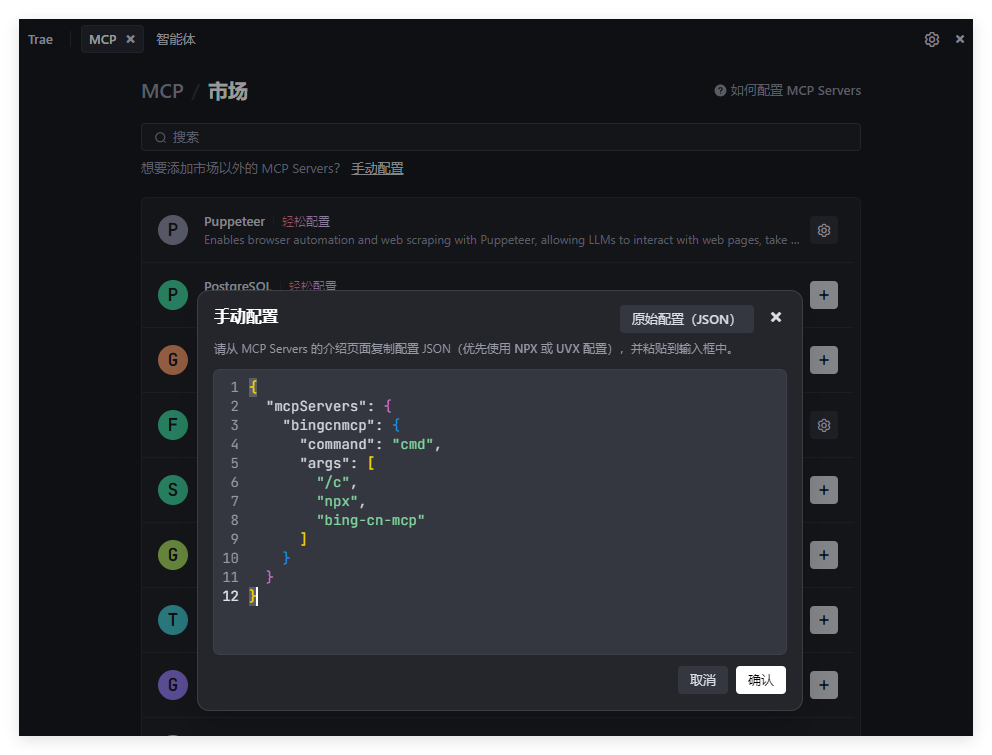992x755 pixels.
Task: Switch to the 智能体 tab
Action: tap(176, 39)
